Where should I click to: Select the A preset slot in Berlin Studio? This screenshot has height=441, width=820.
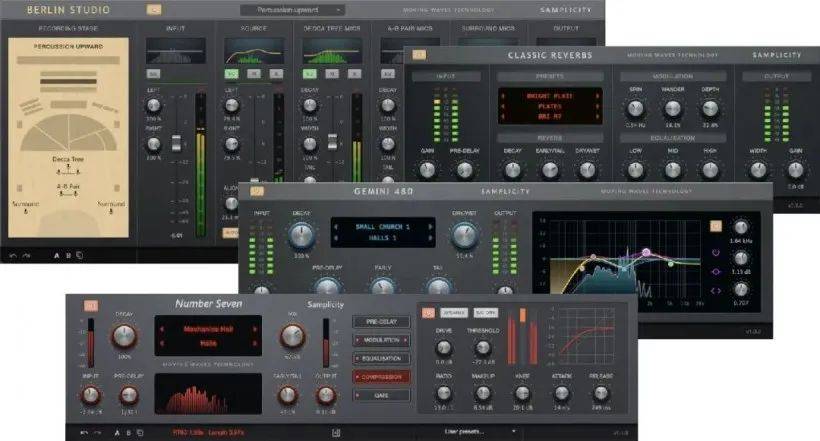[x=55, y=254]
